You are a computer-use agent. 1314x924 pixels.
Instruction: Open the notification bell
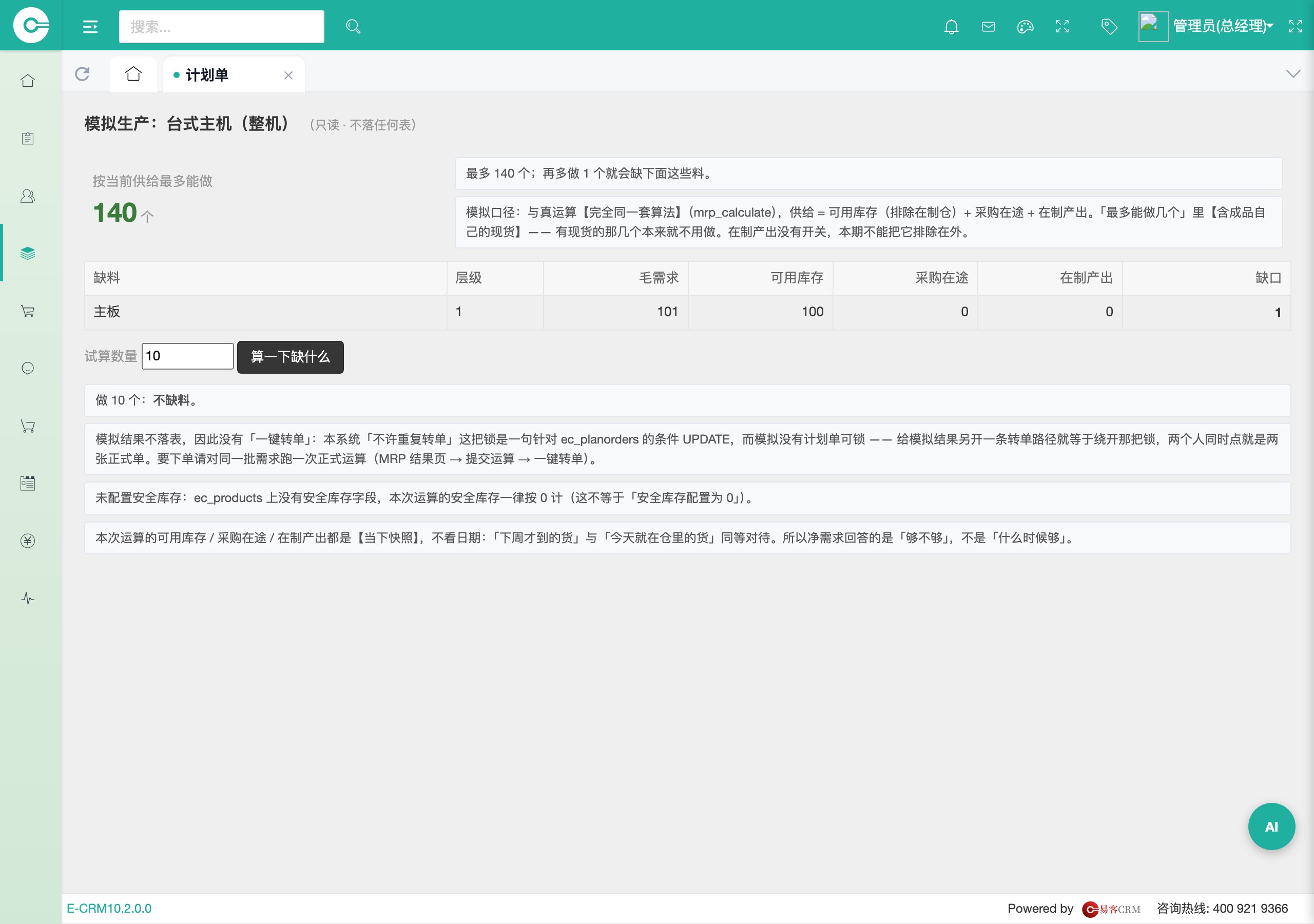[951, 26]
